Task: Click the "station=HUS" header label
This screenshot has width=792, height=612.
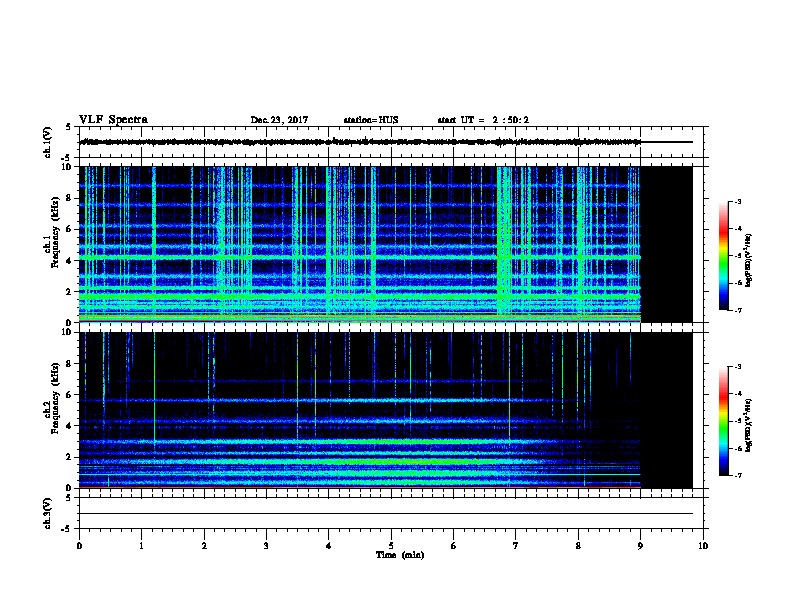Action: click(371, 120)
